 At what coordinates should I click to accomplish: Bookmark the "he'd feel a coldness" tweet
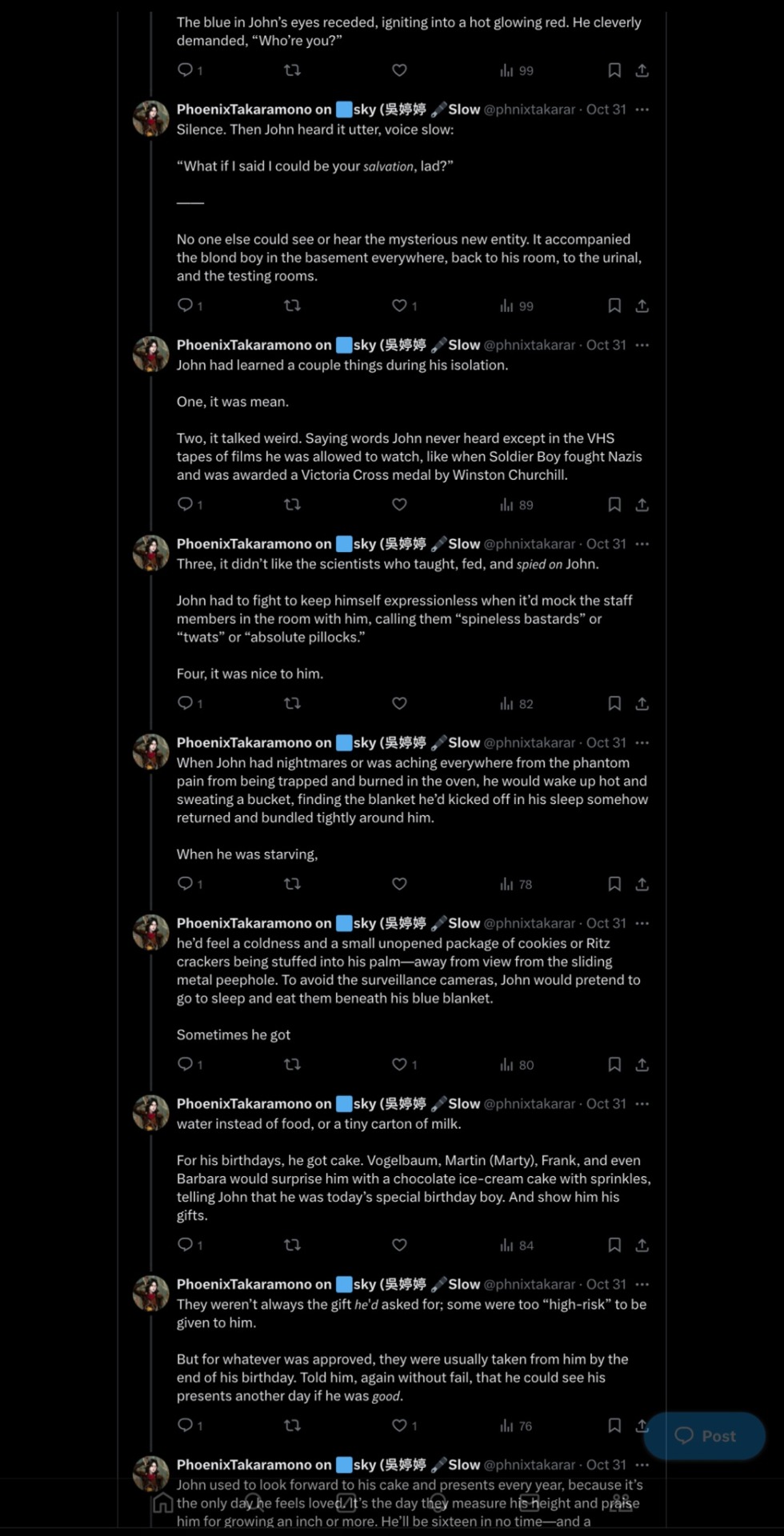(x=614, y=1065)
